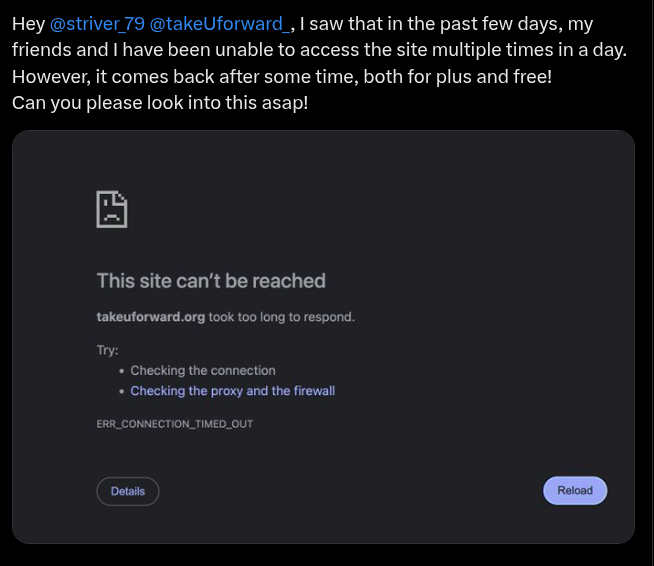Click 'Can you please look into this asap!' line
The width and height of the screenshot is (654, 566).
click(x=160, y=102)
